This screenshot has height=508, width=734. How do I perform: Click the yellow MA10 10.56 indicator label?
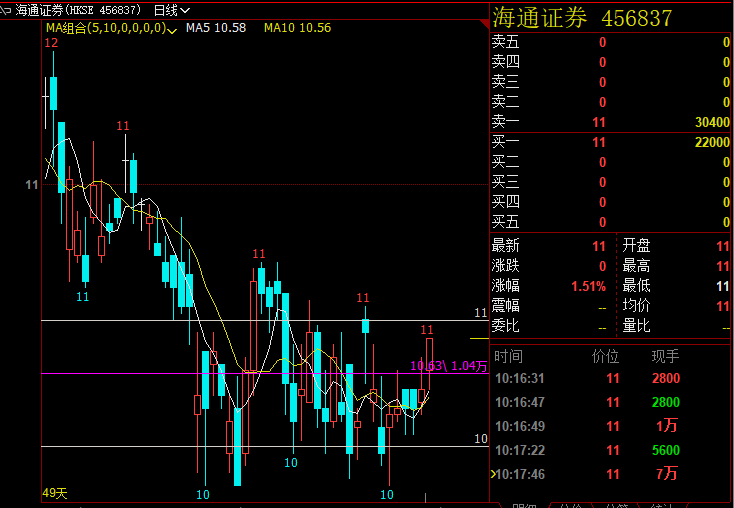tap(297, 28)
